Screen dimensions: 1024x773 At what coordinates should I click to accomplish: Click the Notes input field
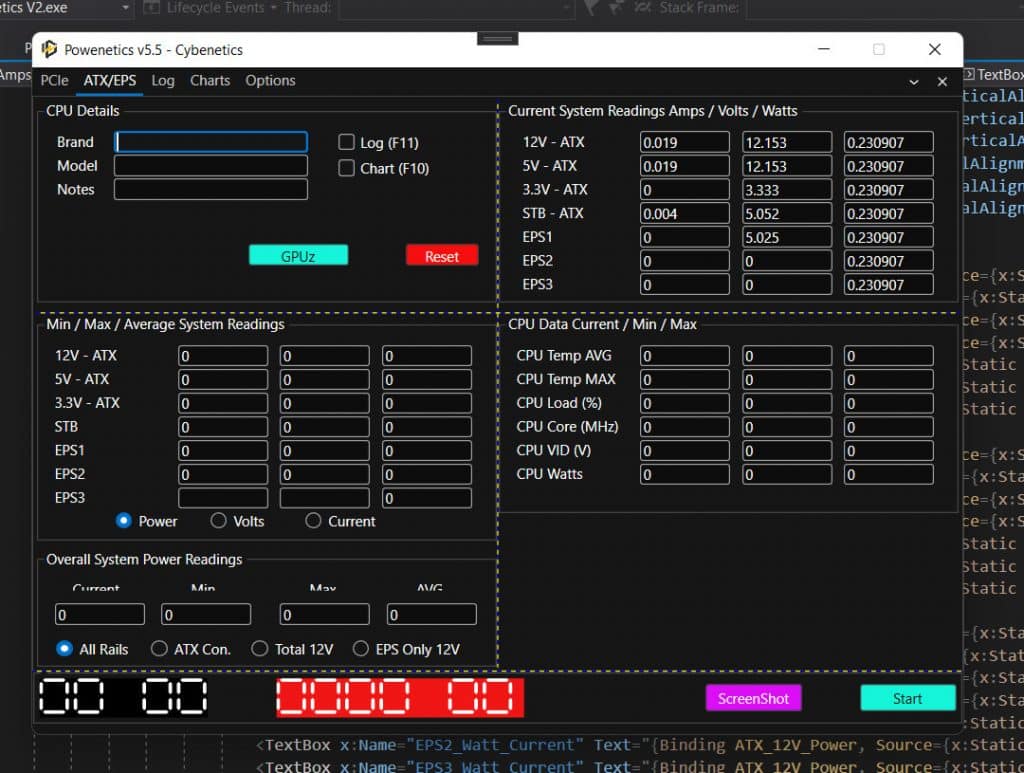point(211,189)
